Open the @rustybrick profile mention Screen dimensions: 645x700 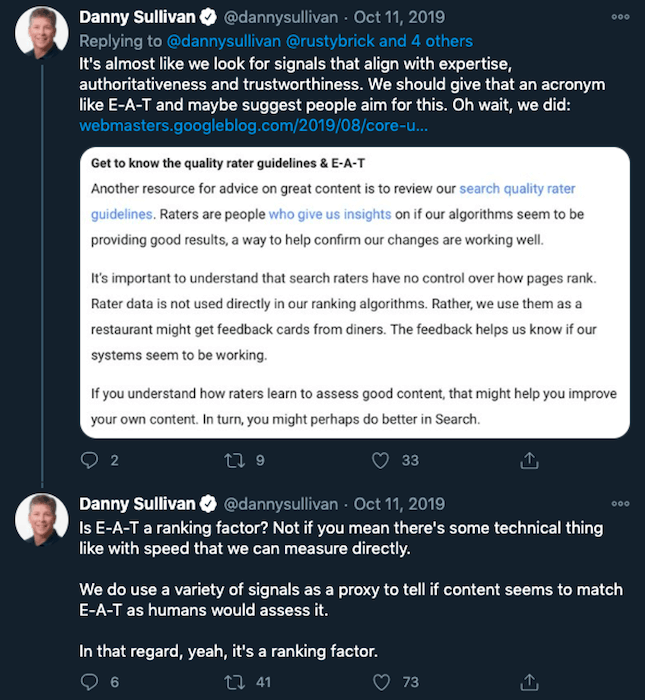pyautogui.click(x=330, y=41)
